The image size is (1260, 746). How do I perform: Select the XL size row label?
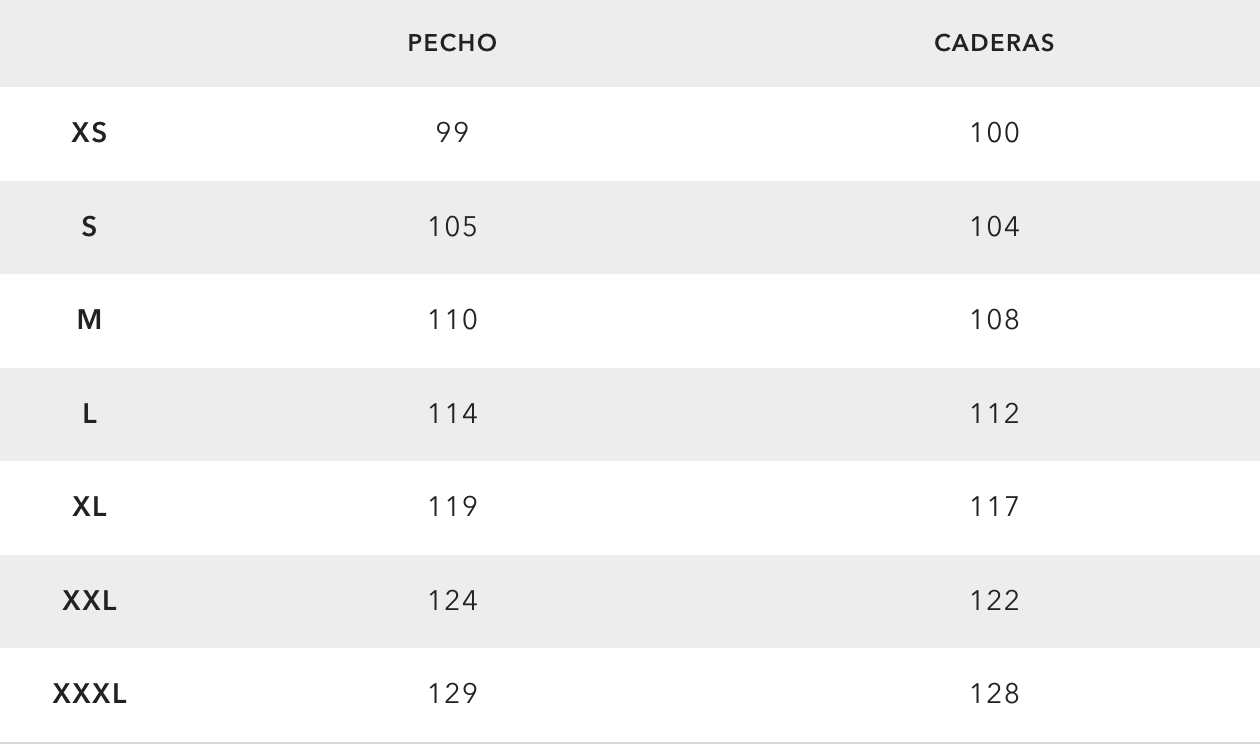[x=89, y=507]
